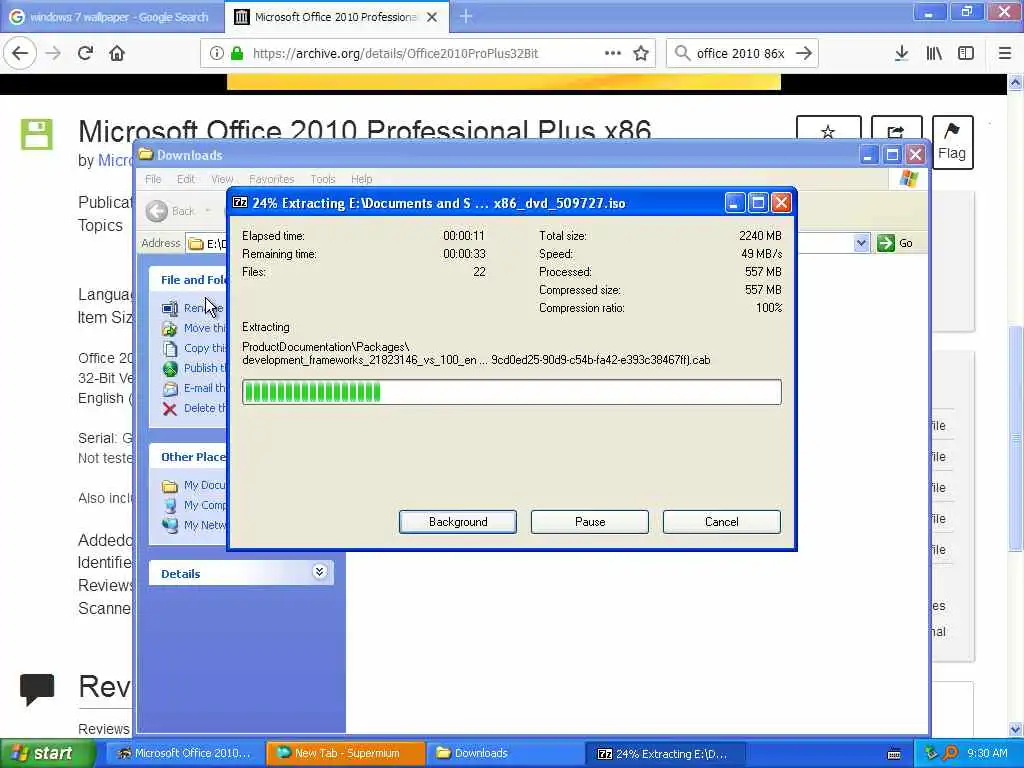
Task: Click the Windows Start button
Action: pos(47,753)
